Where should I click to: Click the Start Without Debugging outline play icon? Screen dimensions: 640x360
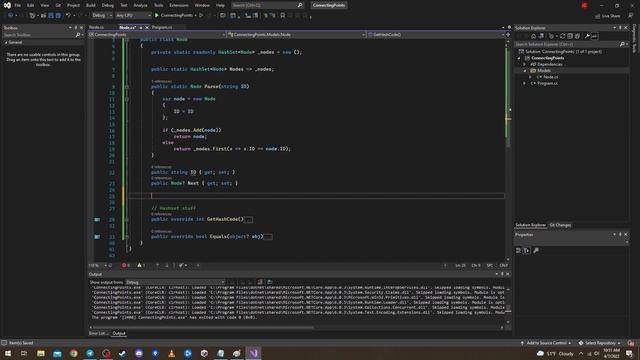[x=201, y=16]
